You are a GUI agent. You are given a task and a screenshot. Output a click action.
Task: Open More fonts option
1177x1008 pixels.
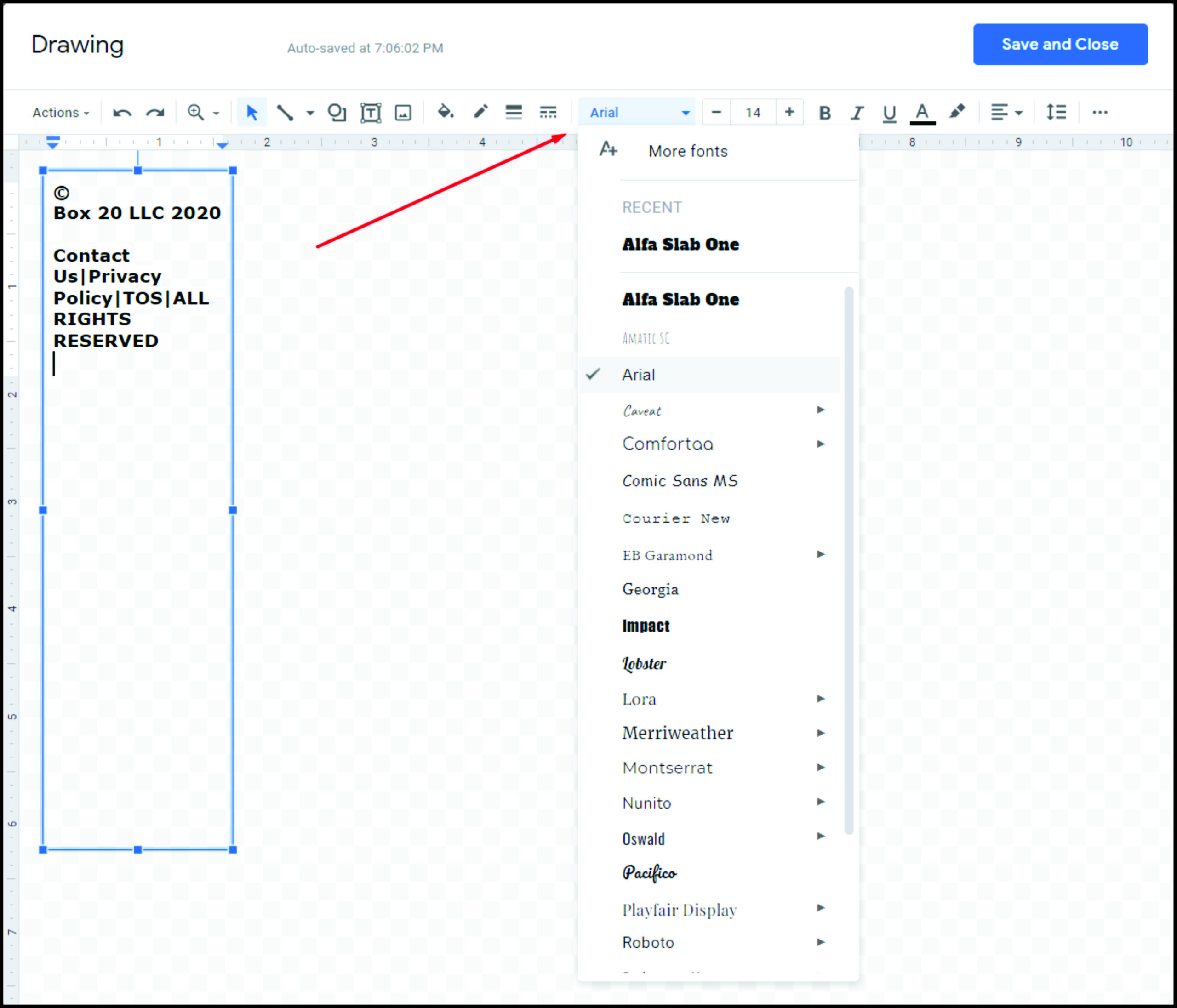click(x=688, y=151)
